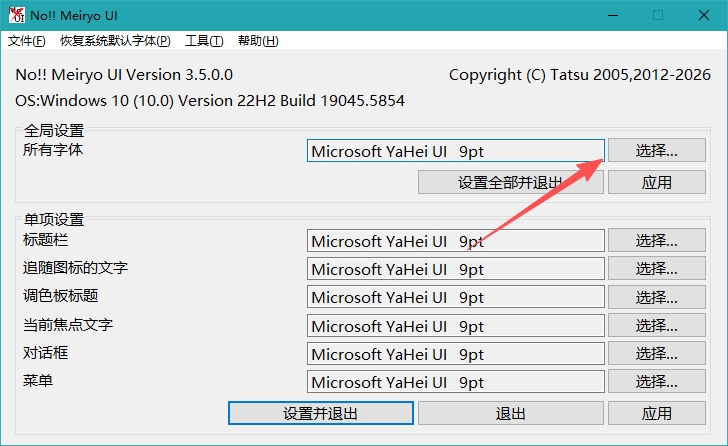Viewport: 728px width, 446px height.
Task: Click the 菜单 label
Action: (38, 381)
